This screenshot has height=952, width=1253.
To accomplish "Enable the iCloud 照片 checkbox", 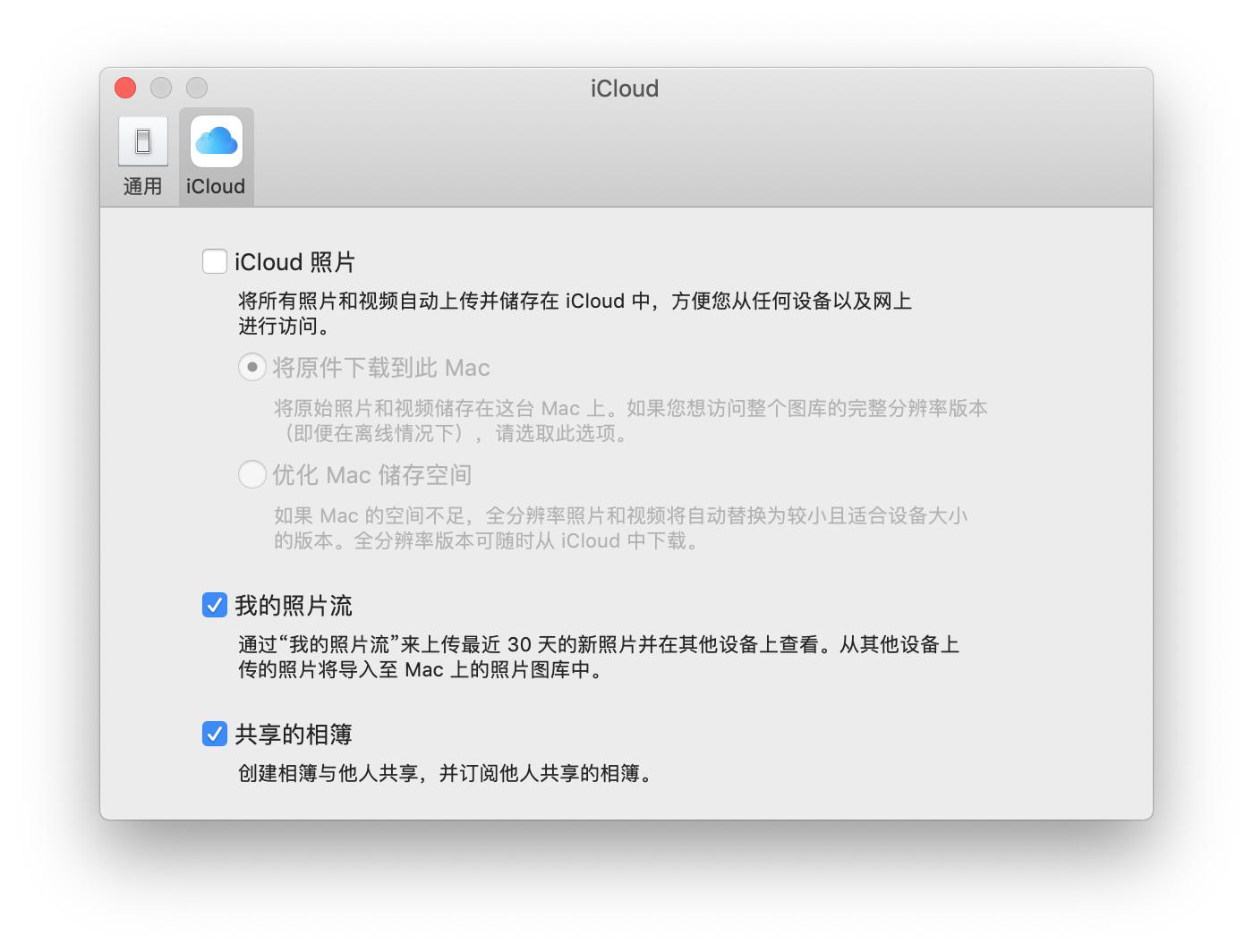I will 215,261.
